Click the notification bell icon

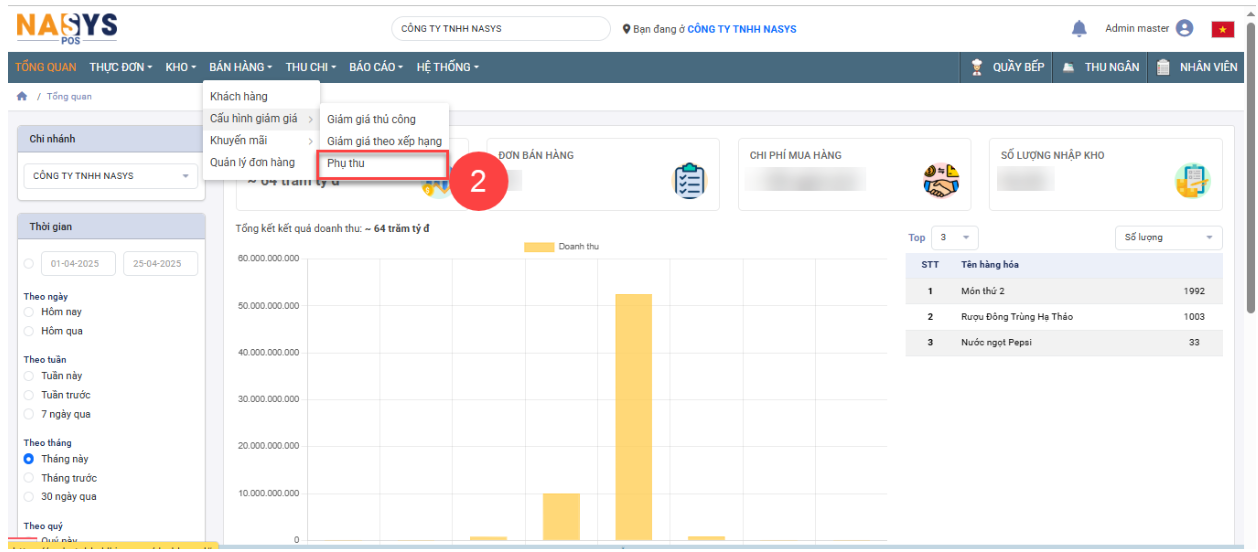tap(1079, 29)
